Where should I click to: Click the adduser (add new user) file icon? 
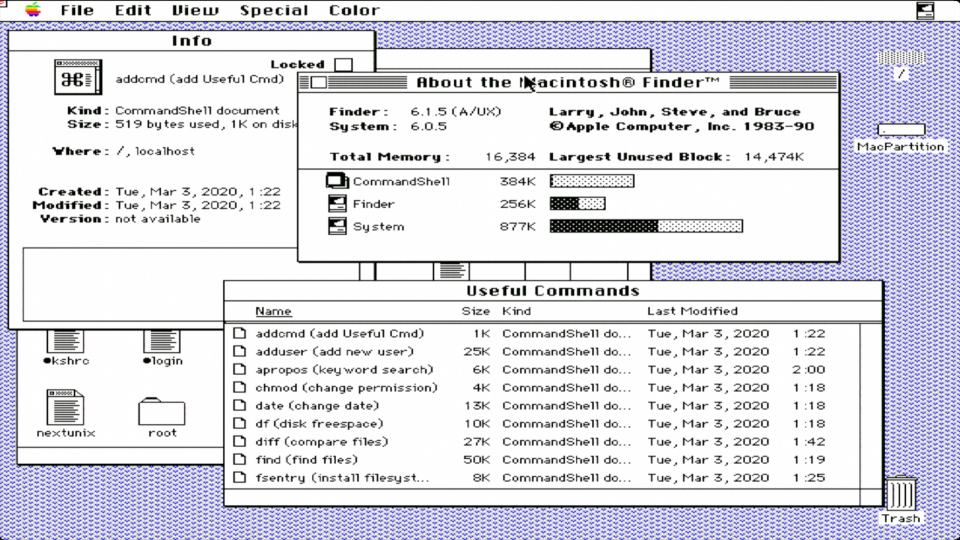(239, 351)
